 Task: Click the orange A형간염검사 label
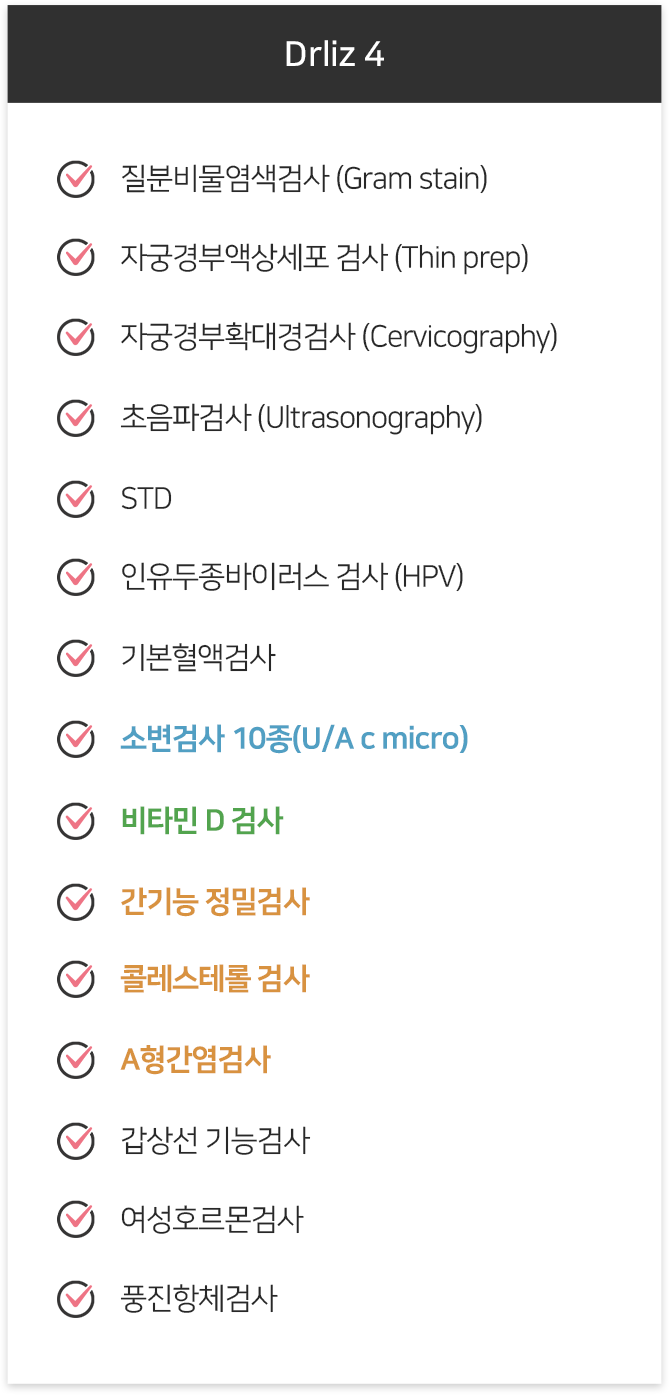(195, 1060)
